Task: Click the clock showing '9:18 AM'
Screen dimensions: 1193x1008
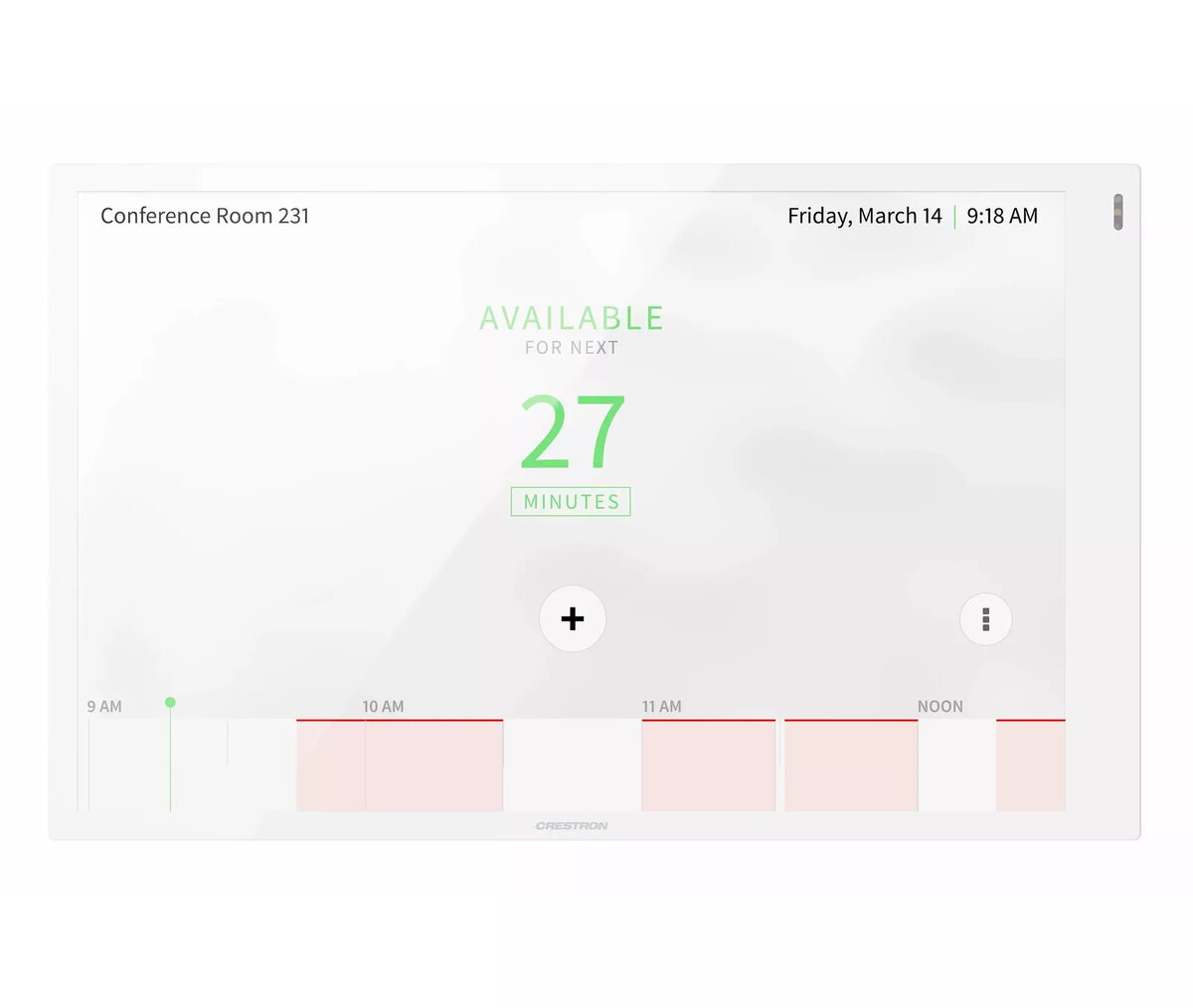Action: [1002, 216]
